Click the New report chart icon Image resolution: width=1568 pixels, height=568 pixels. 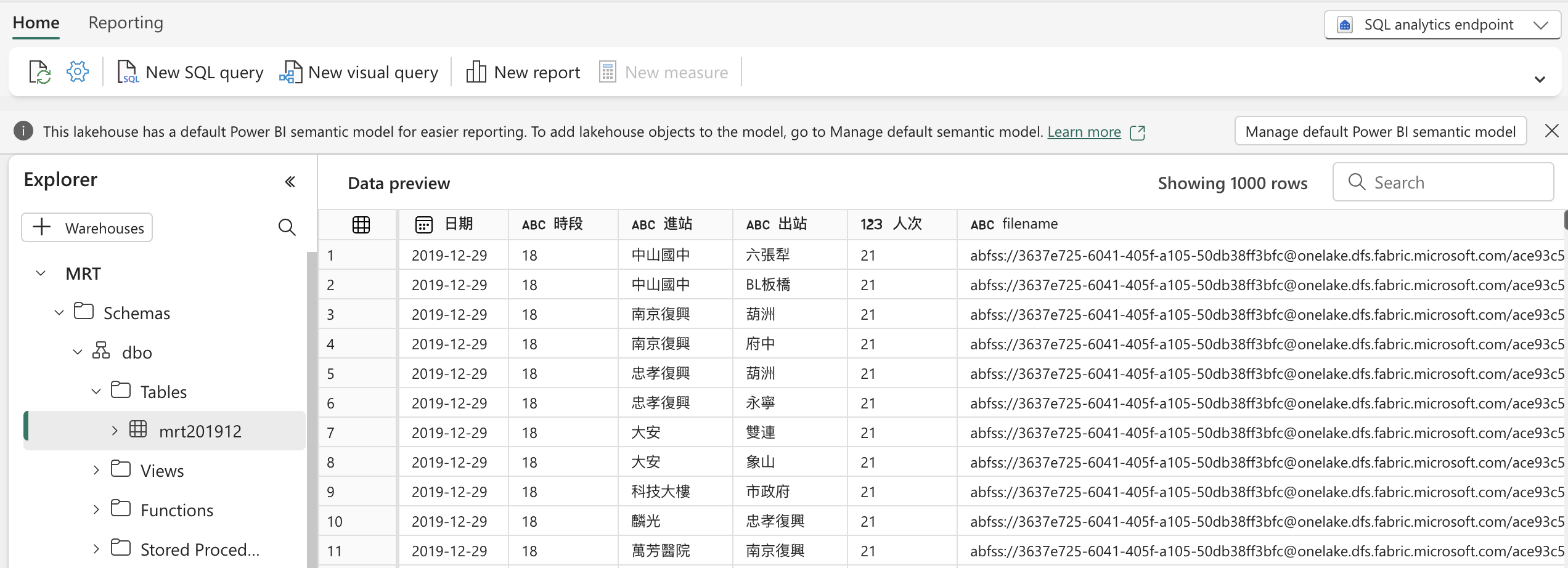click(476, 72)
